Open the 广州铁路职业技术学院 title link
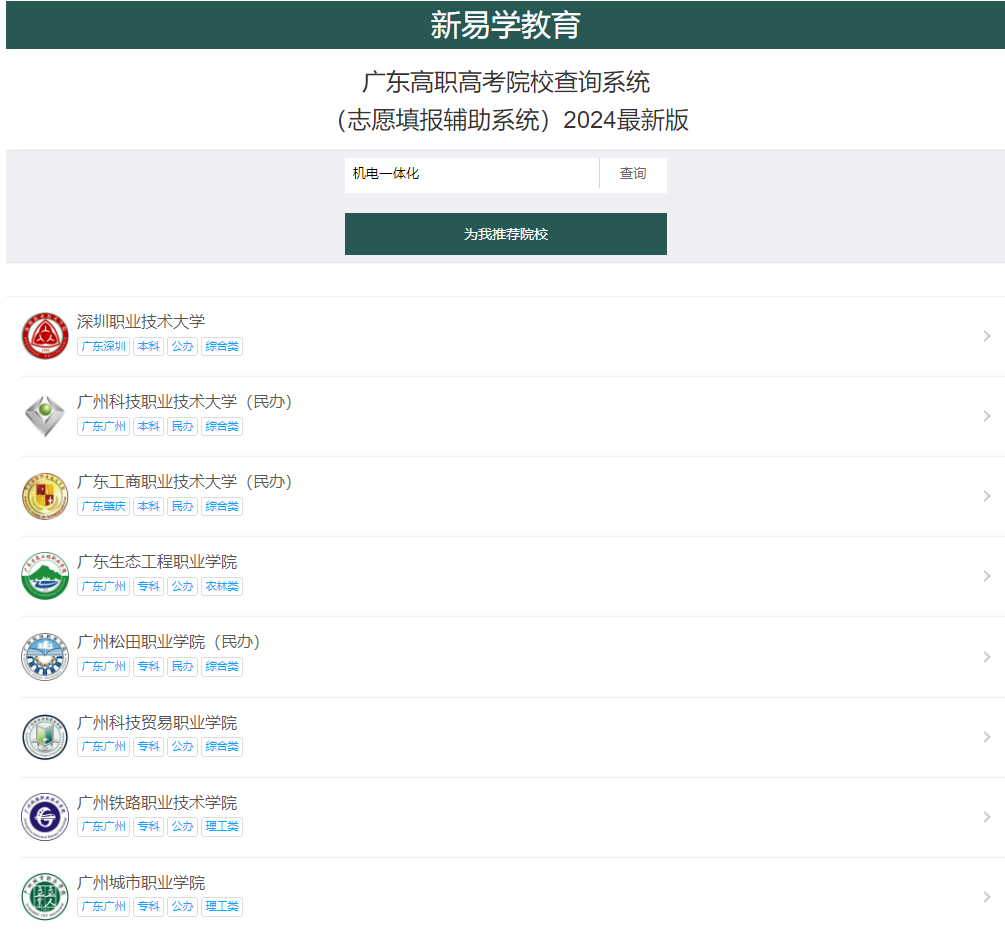 click(x=157, y=803)
